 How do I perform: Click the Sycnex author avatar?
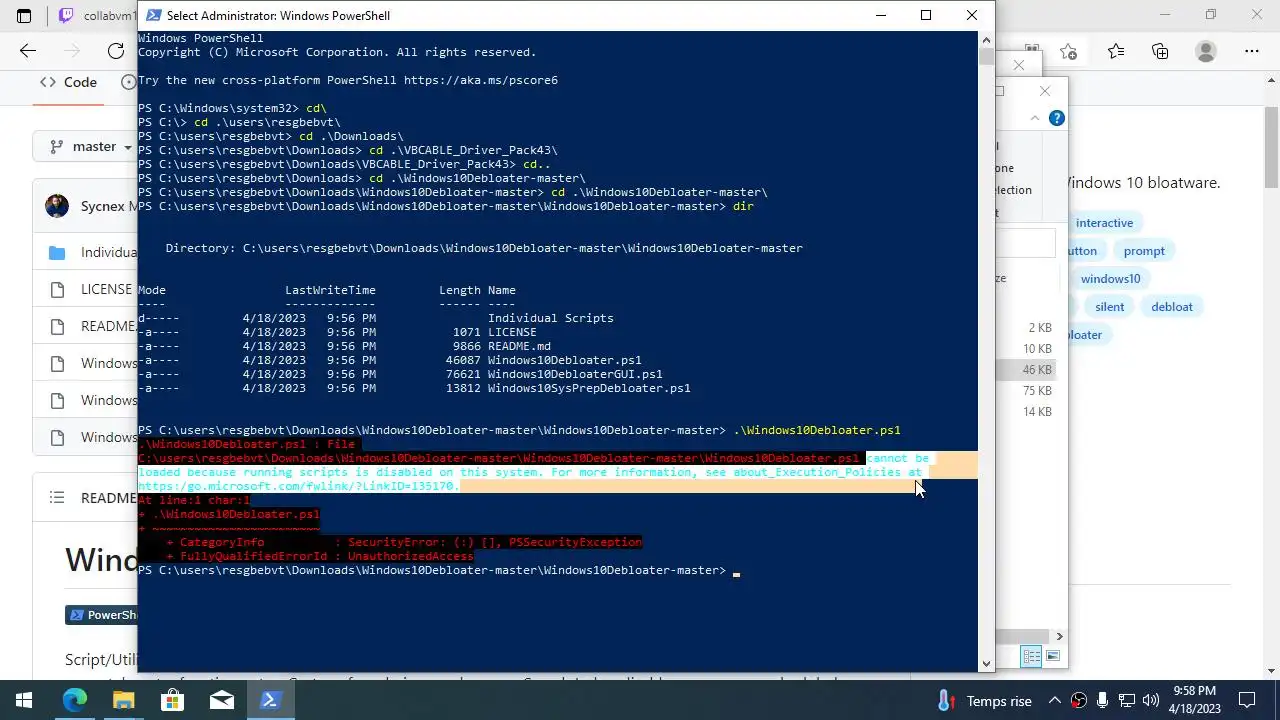click(56, 206)
